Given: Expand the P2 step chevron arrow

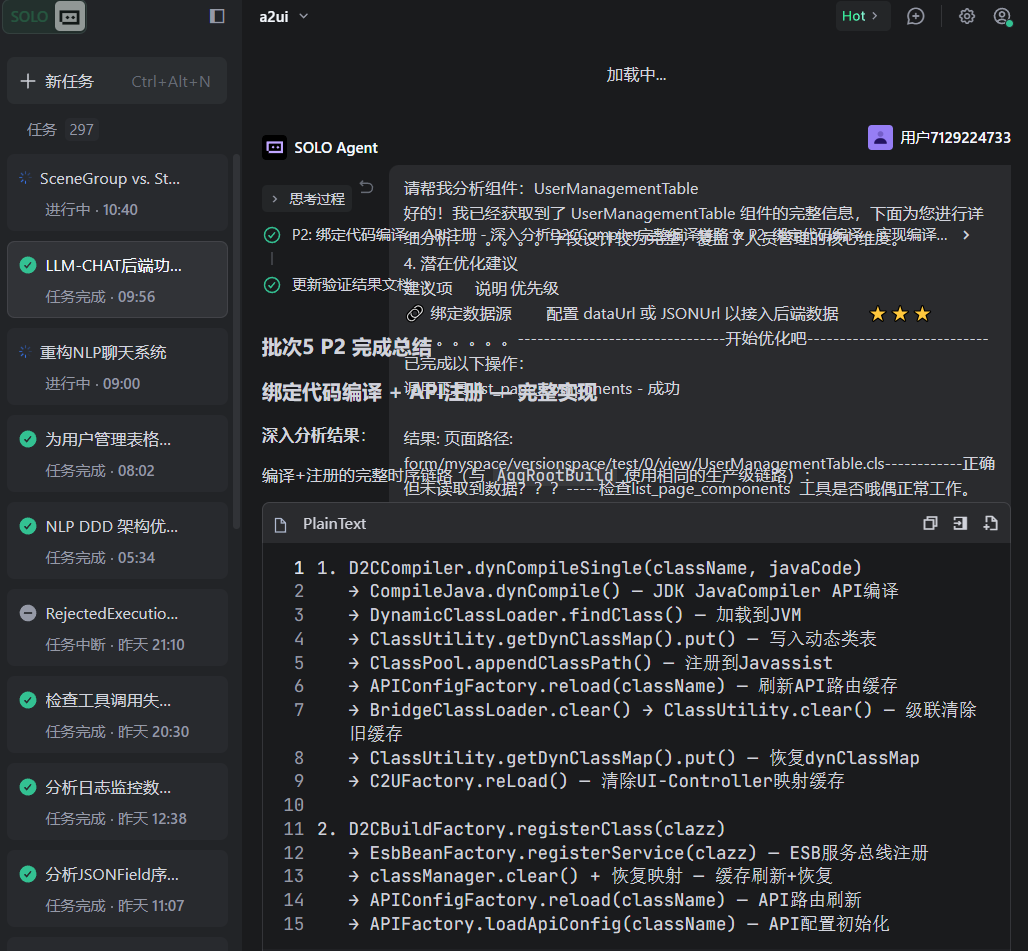Looking at the screenshot, I should coord(966,235).
